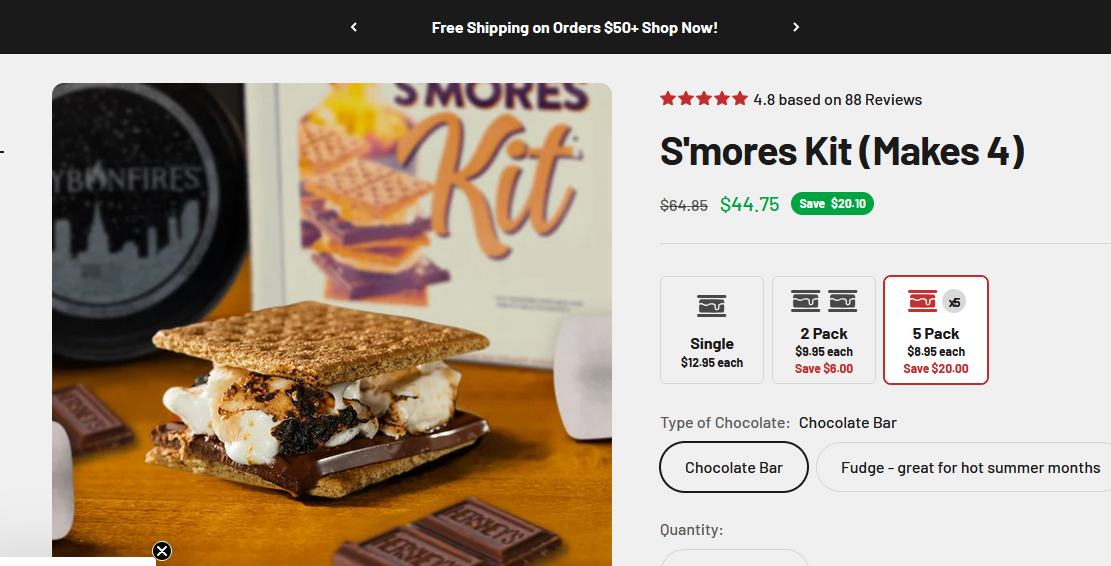Click the crossed-out $64.85 original price
Image resolution: width=1111 pixels, height=566 pixels.
(684, 206)
